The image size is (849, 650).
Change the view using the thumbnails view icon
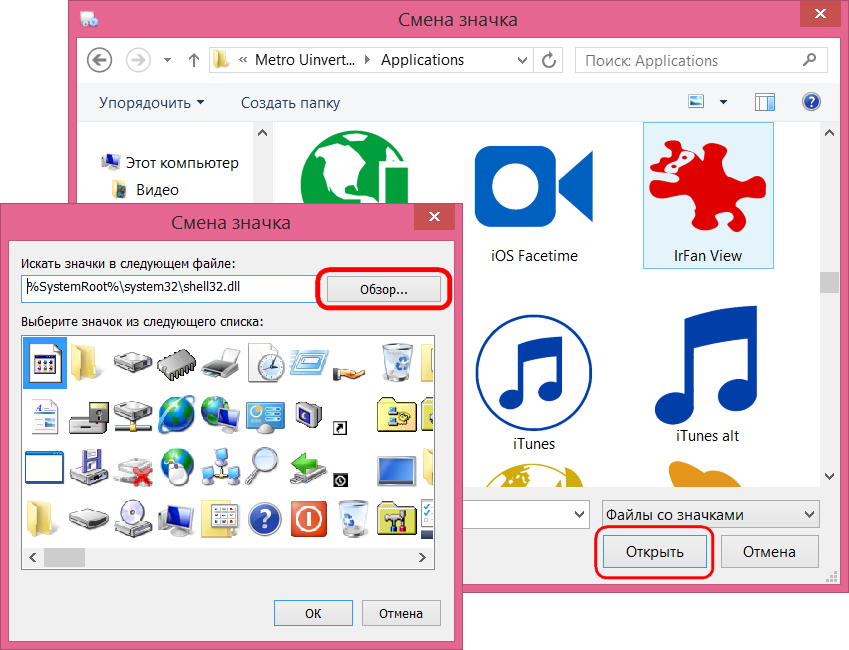(x=696, y=101)
